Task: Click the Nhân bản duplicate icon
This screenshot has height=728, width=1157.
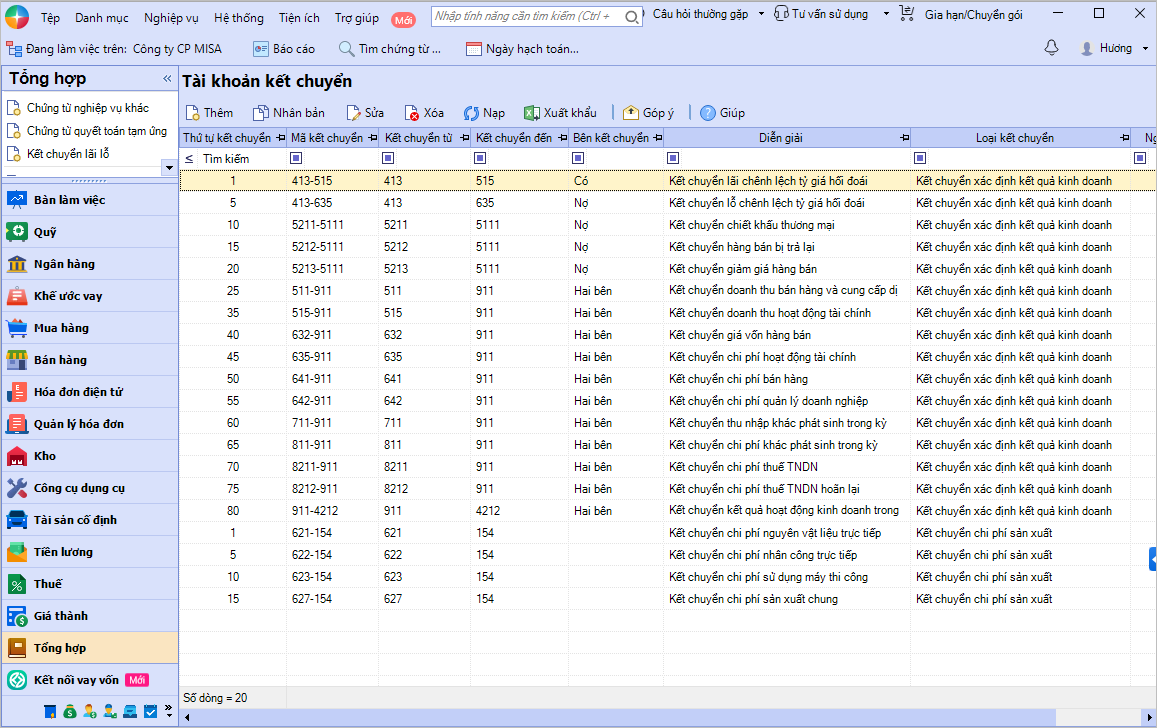Action: pos(261,113)
